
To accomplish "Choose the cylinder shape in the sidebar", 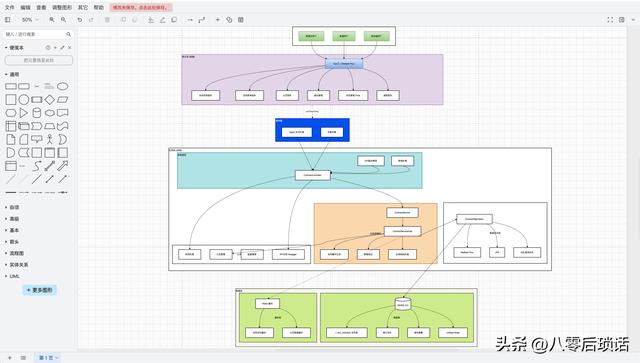I will (x=37, y=113).
